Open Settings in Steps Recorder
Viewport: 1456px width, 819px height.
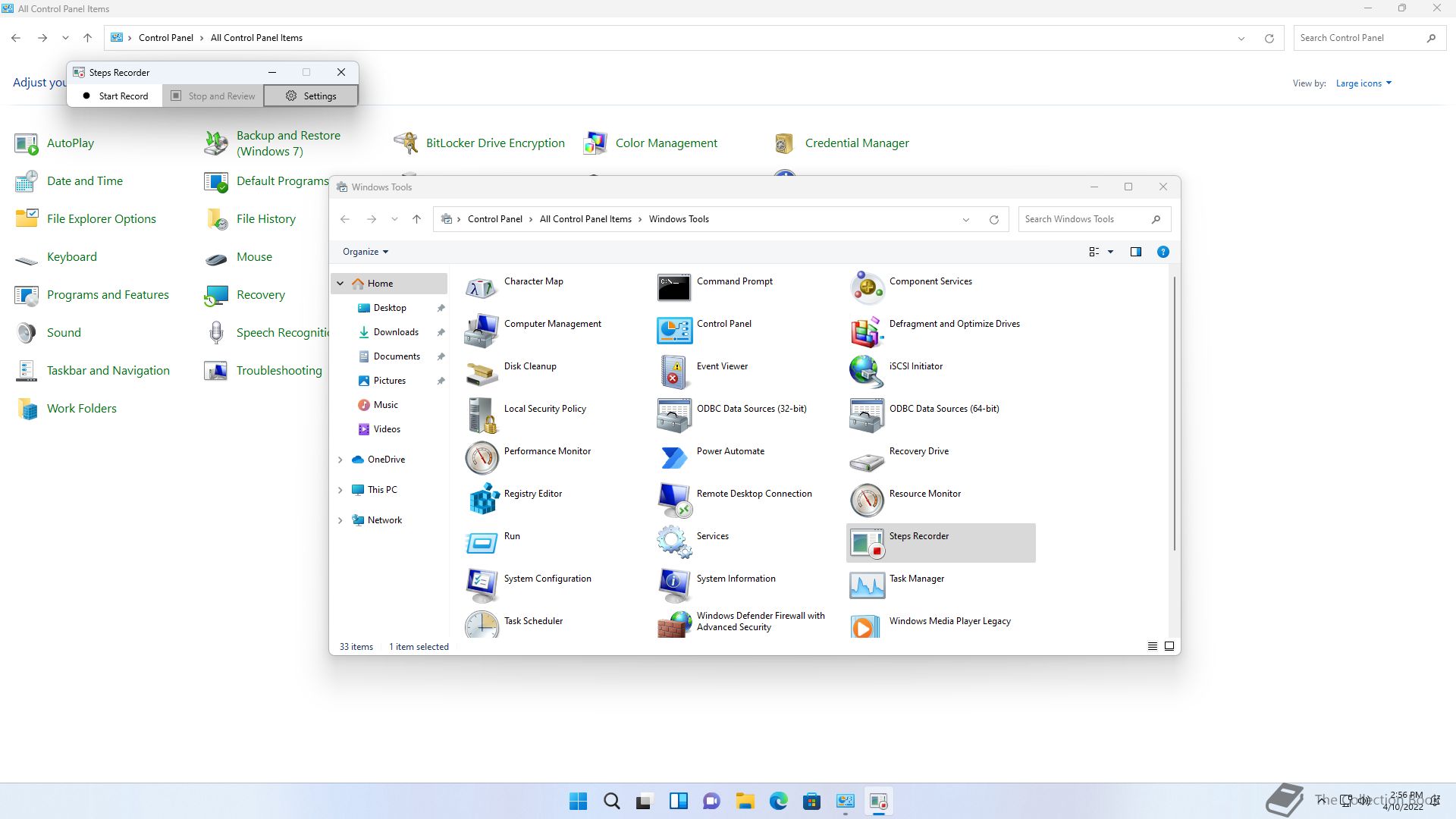click(311, 96)
